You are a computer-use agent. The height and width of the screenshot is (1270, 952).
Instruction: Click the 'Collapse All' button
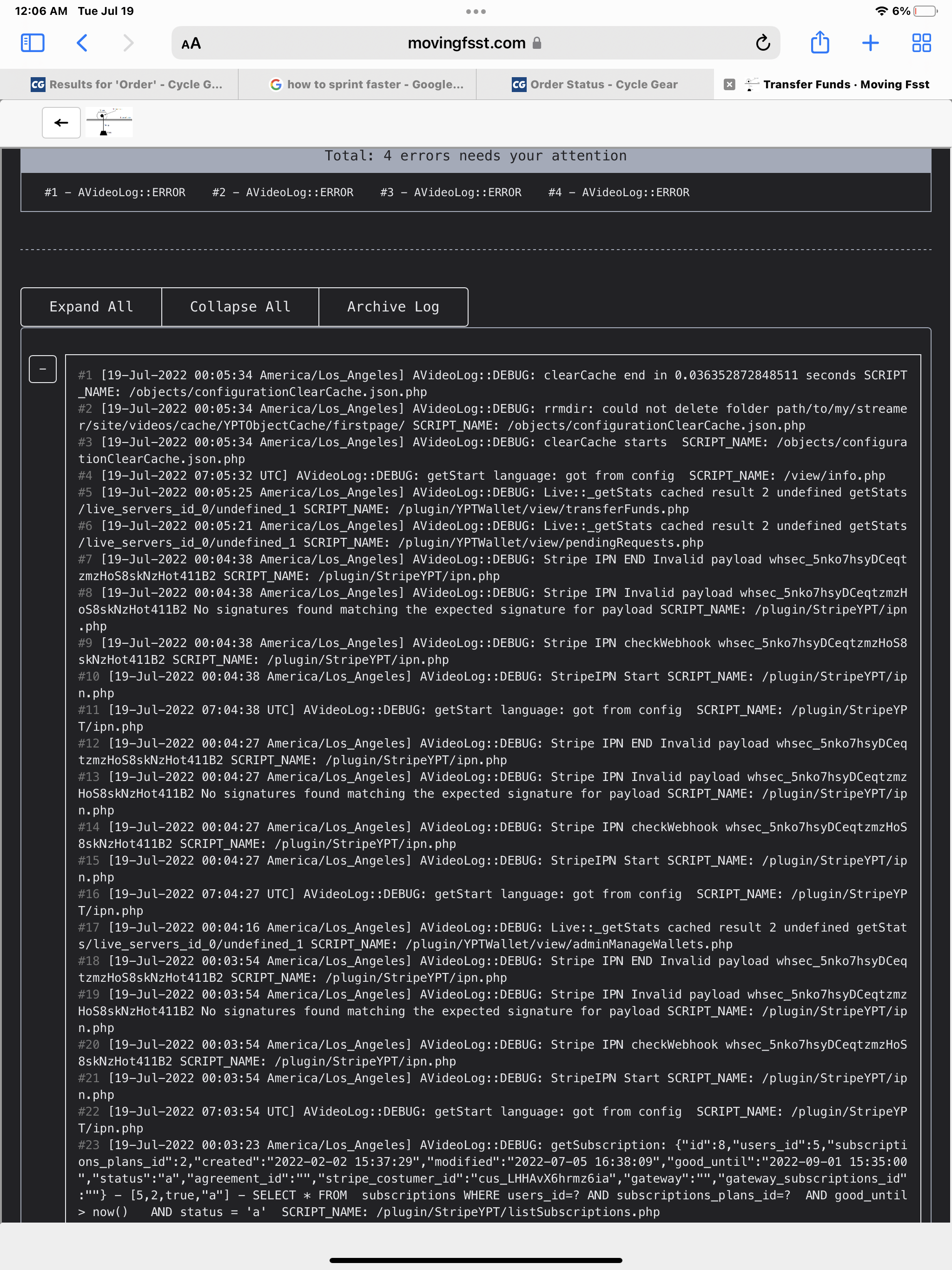pos(240,307)
